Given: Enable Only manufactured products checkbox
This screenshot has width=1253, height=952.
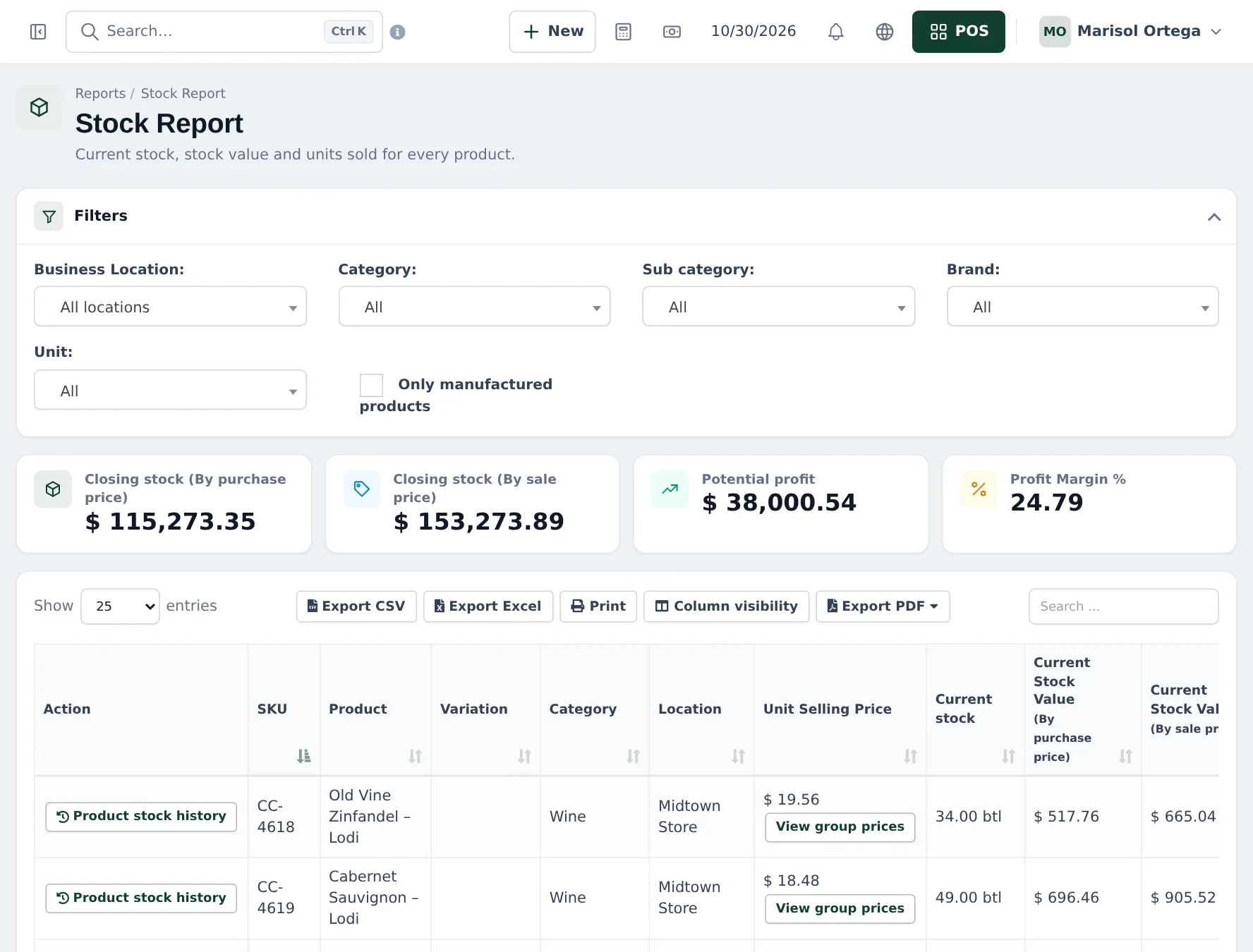Looking at the screenshot, I should (x=371, y=386).
